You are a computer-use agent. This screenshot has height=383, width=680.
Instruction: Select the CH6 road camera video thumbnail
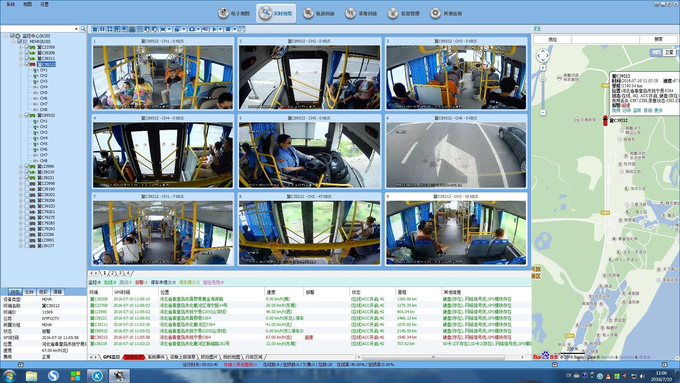(456, 154)
